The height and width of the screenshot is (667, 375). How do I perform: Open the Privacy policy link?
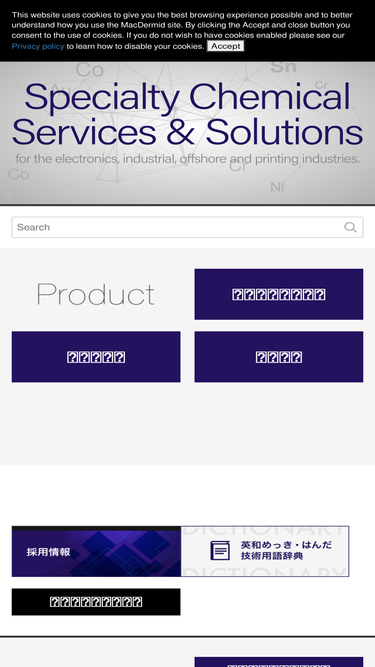click(38, 46)
